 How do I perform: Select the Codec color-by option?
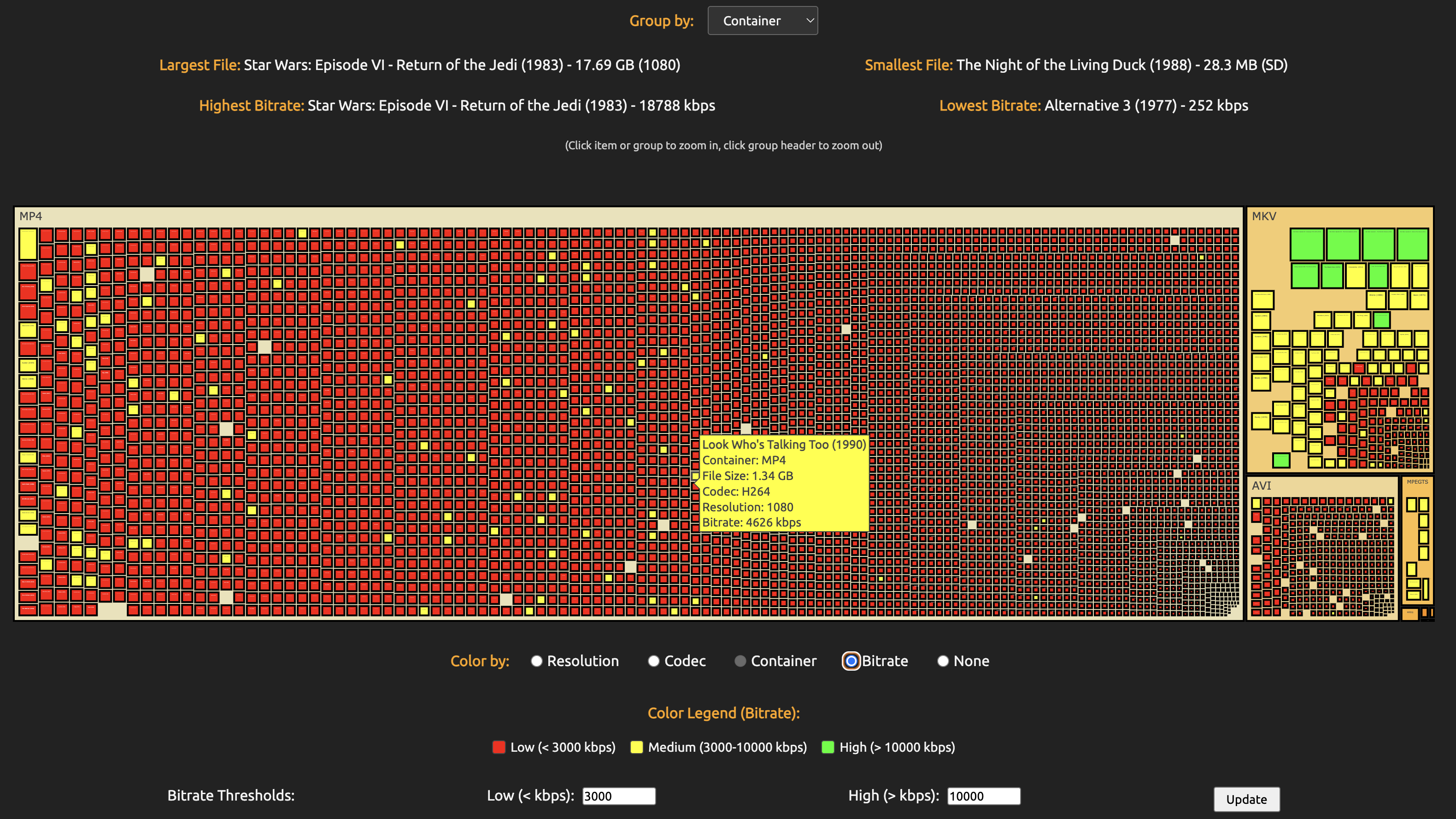click(x=653, y=661)
